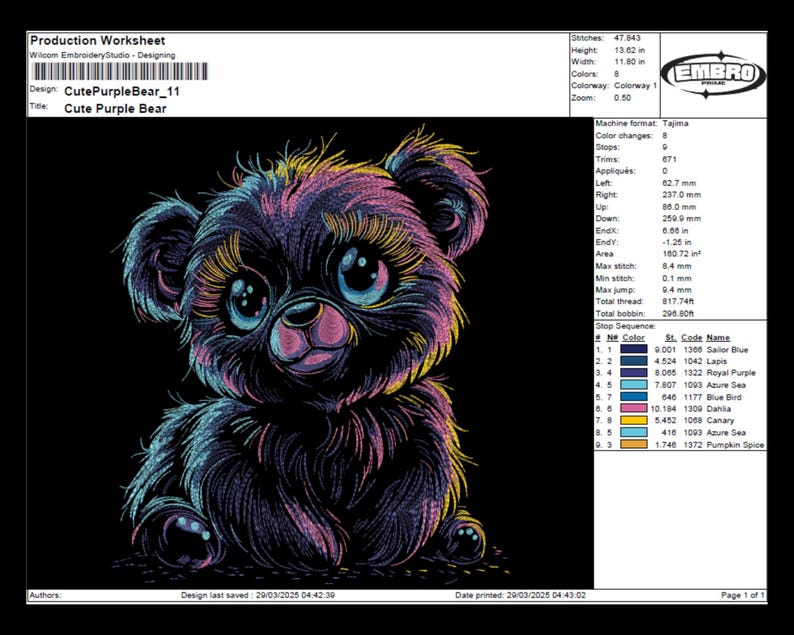Select the title text 'Cute Purple Bear'

coord(115,108)
